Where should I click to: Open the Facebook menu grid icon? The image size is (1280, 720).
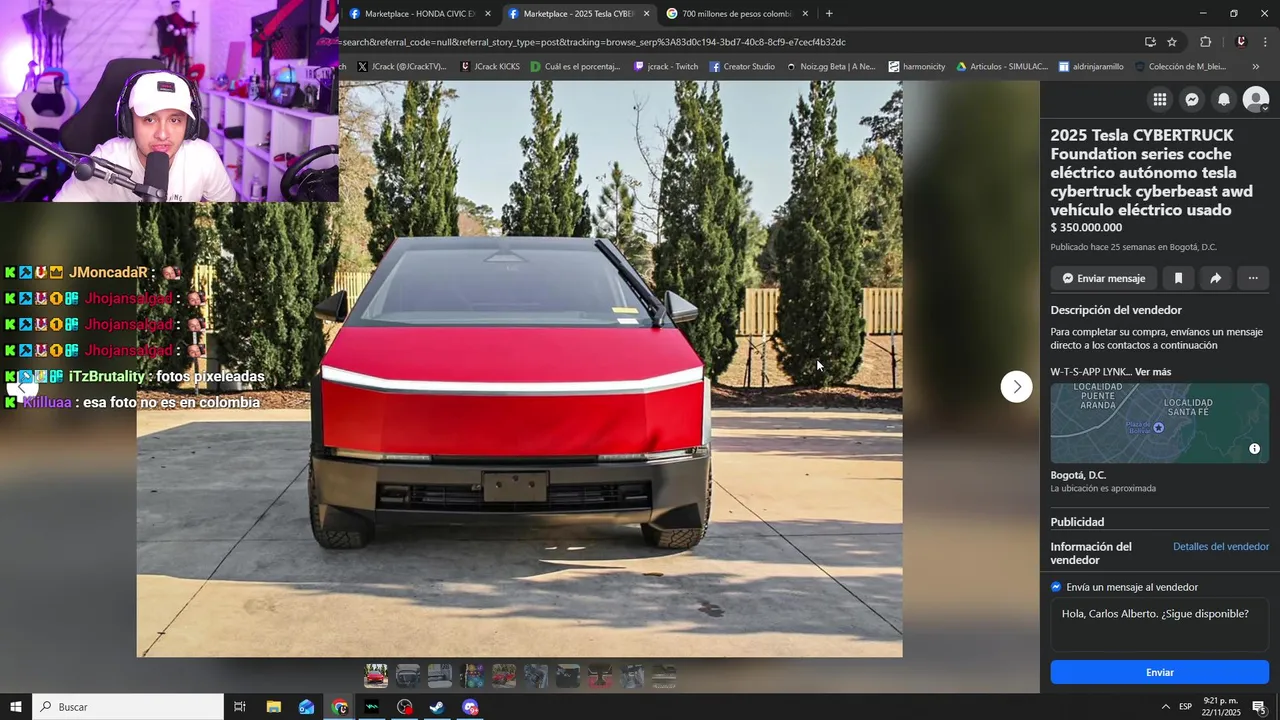pyautogui.click(x=1160, y=99)
